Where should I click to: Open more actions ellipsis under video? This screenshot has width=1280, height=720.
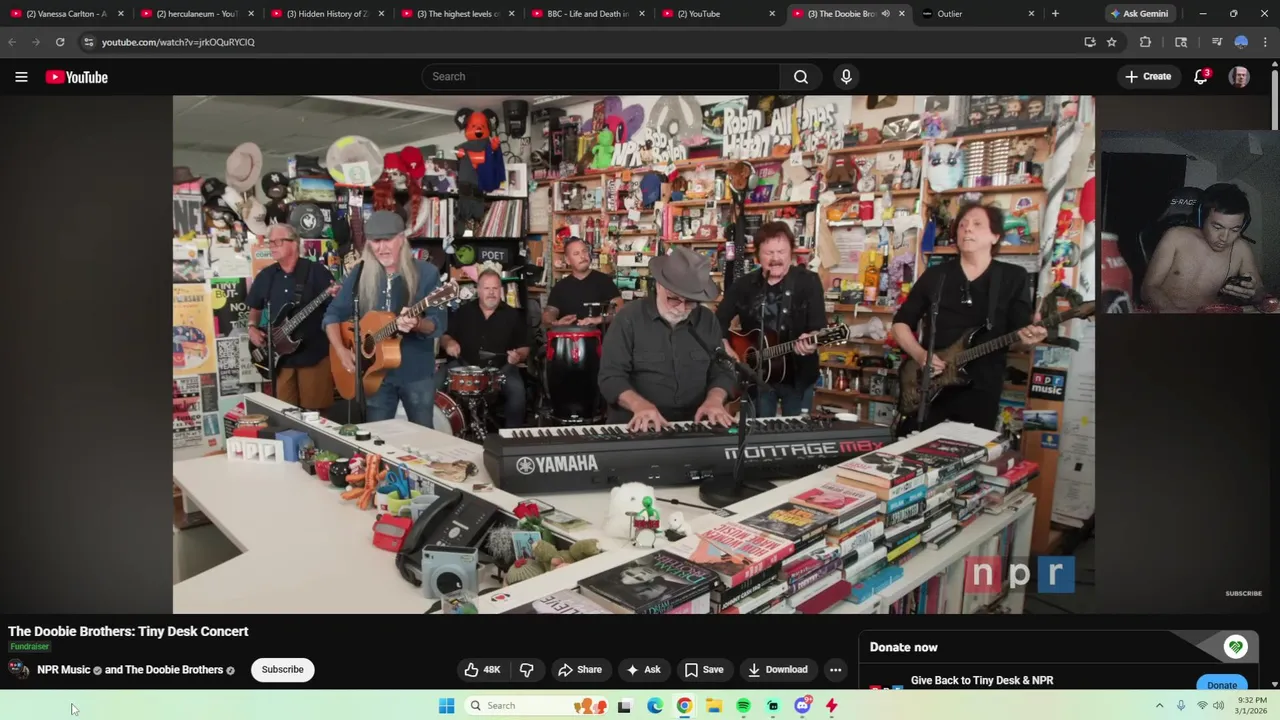(x=835, y=670)
